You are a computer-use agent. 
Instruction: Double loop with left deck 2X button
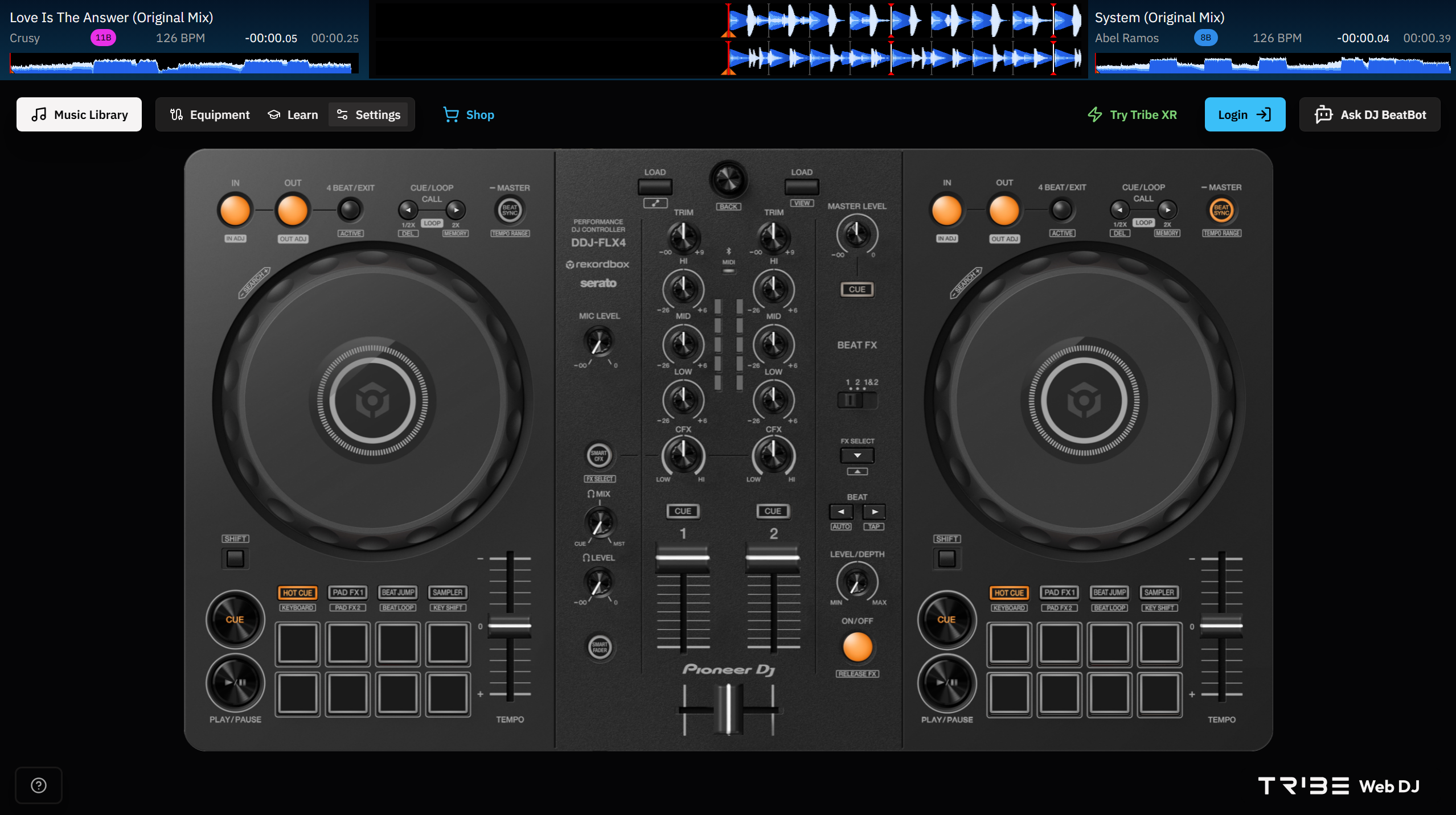pos(455,210)
